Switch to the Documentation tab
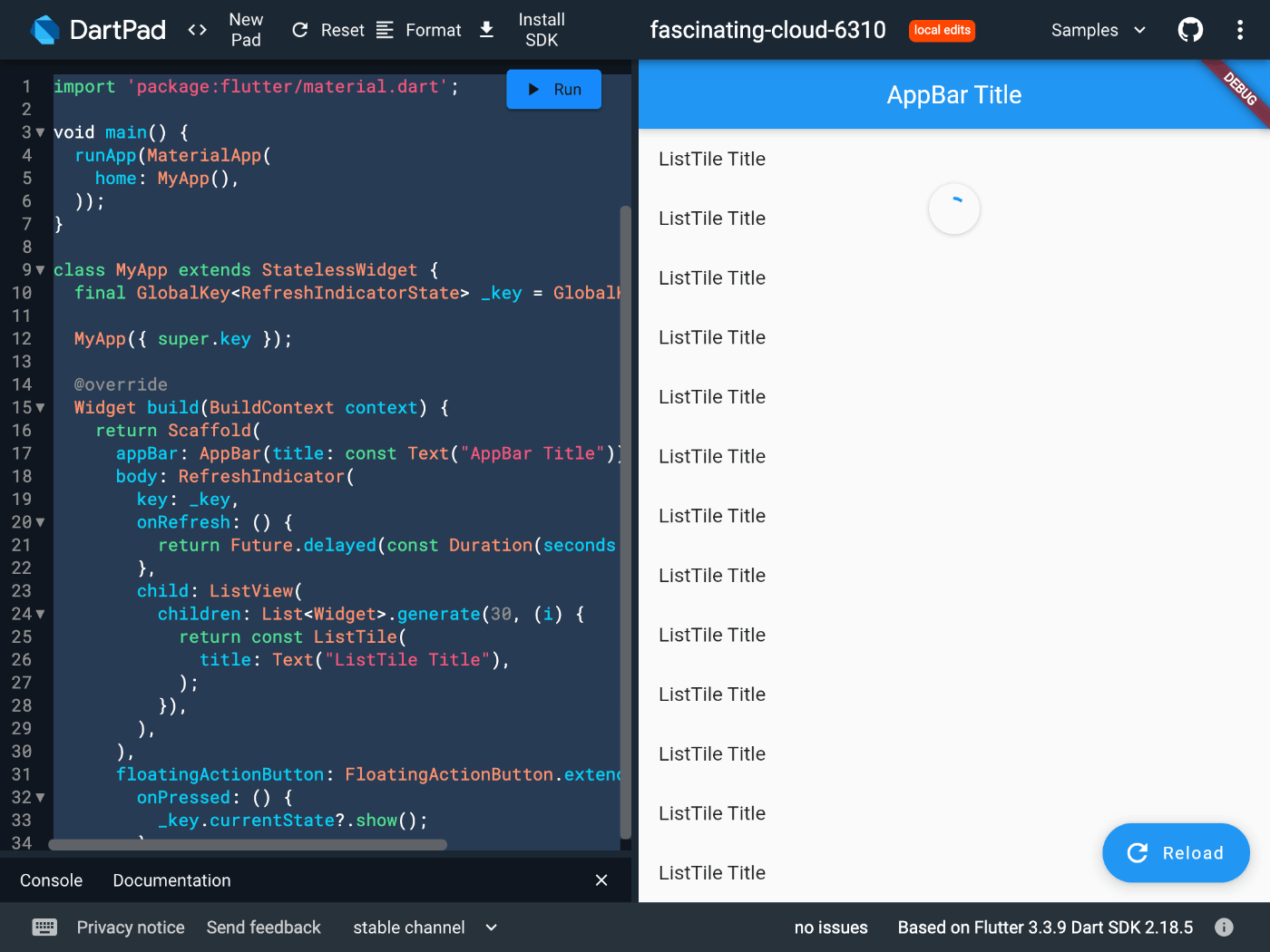Screen dimensions: 1270x952 point(171,880)
